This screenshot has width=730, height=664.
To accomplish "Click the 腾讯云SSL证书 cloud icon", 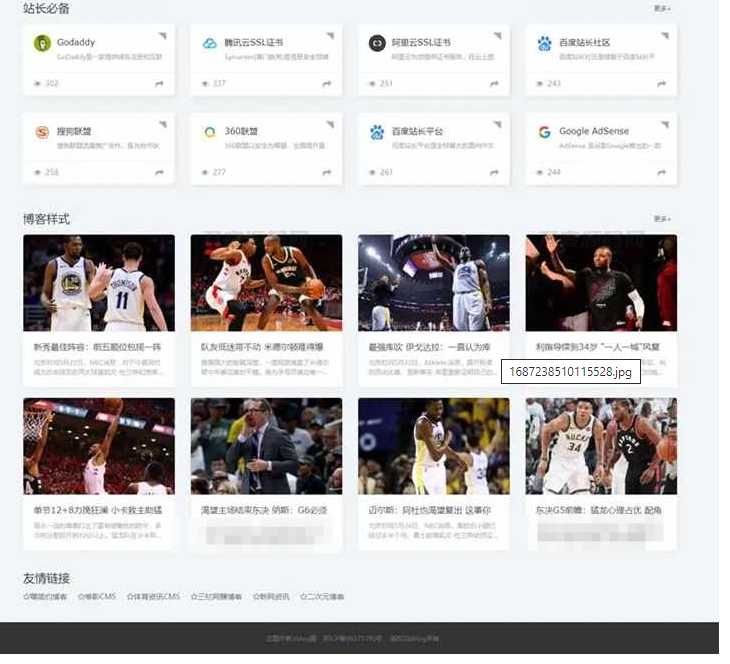I will tap(210, 43).
